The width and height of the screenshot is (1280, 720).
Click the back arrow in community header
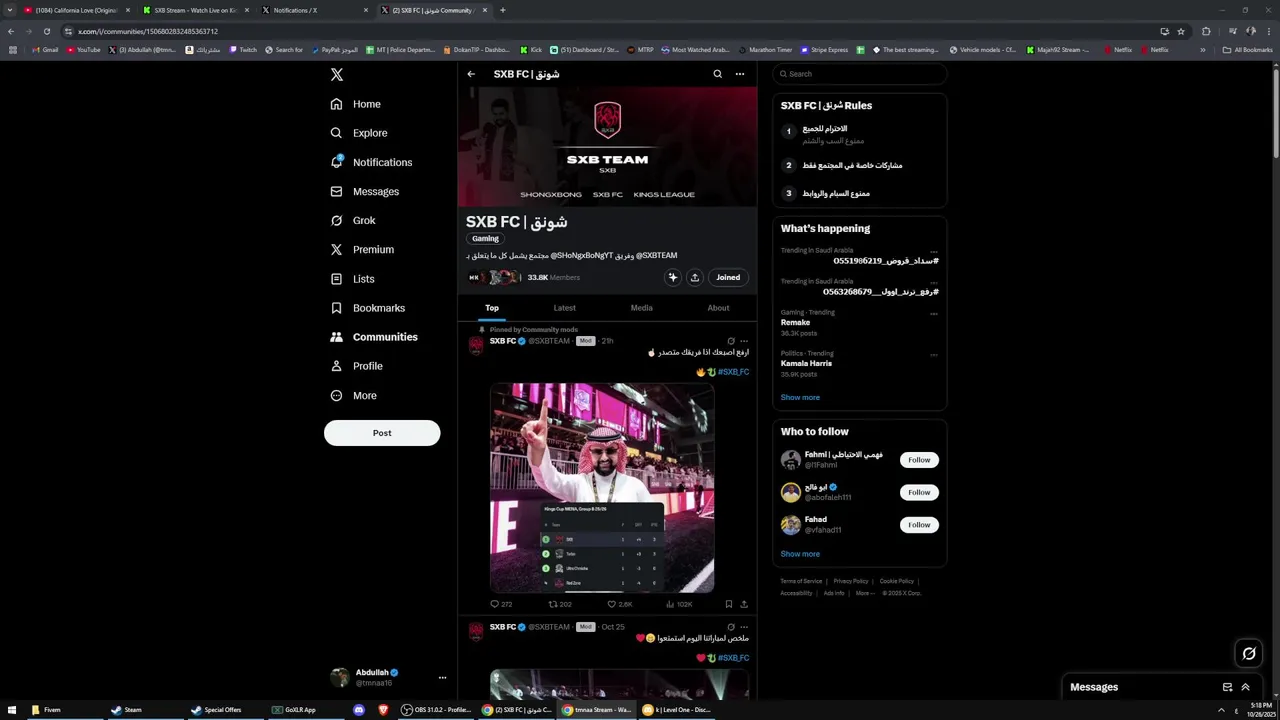click(471, 74)
